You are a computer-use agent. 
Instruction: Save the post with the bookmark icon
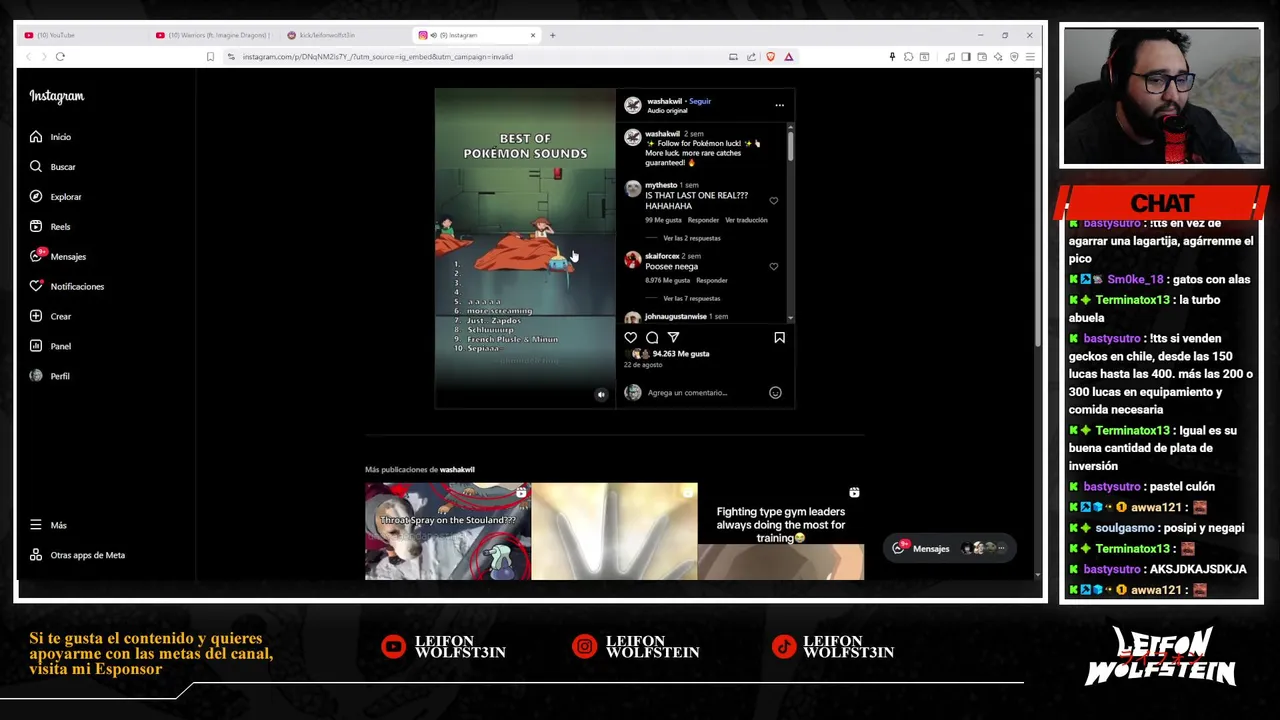779,338
